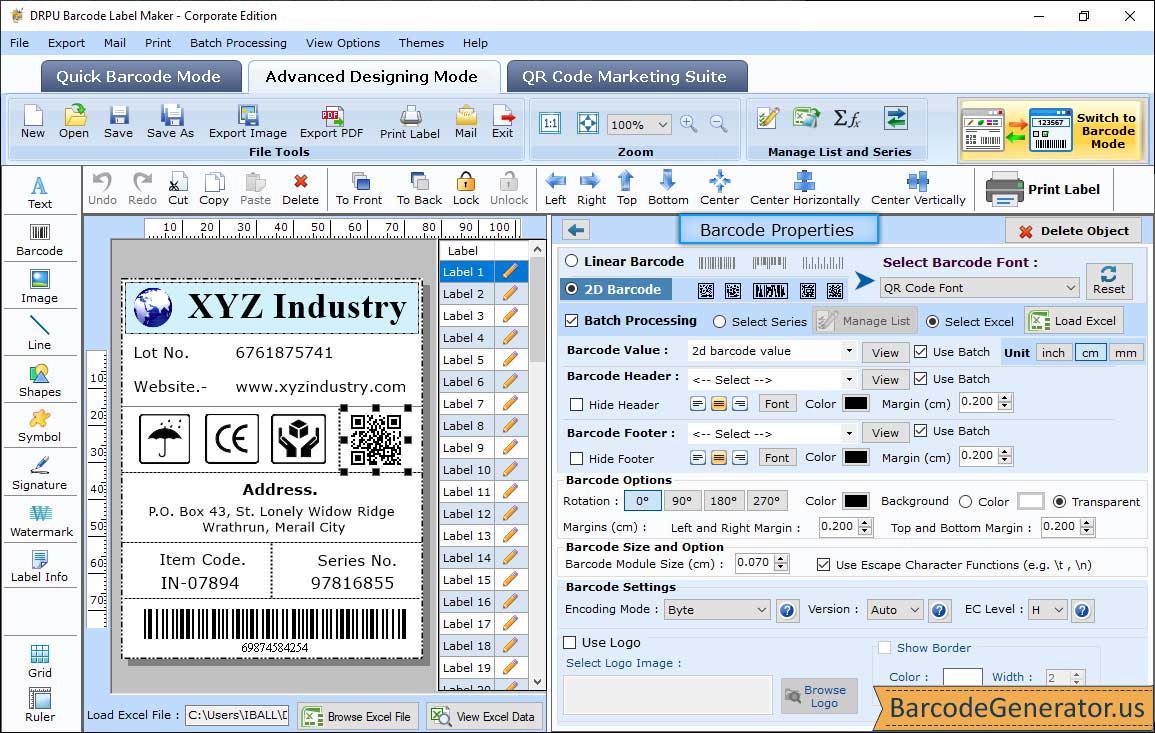Create a New label file
Image resolution: width=1155 pixels, height=733 pixels.
[x=32, y=122]
